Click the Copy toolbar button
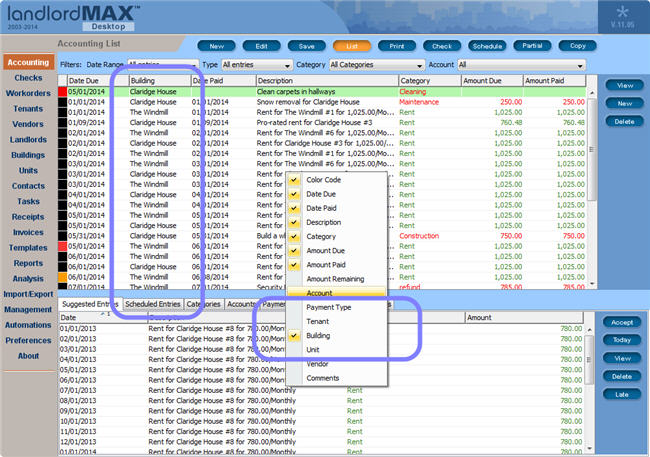Viewport: 650px width, 457px height. 577,46
